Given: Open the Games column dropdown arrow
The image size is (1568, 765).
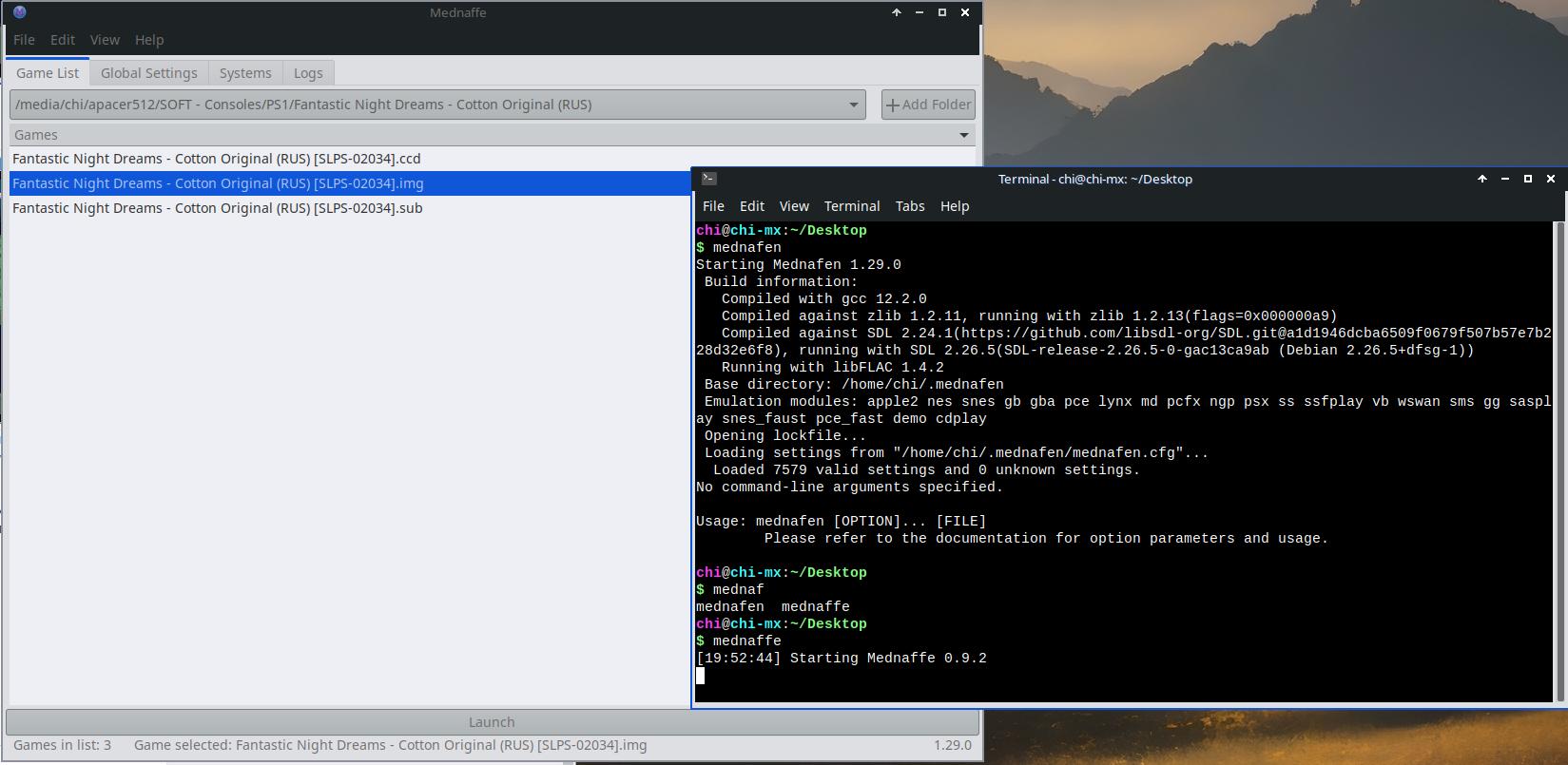Looking at the screenshot, I should coord(965,135).
